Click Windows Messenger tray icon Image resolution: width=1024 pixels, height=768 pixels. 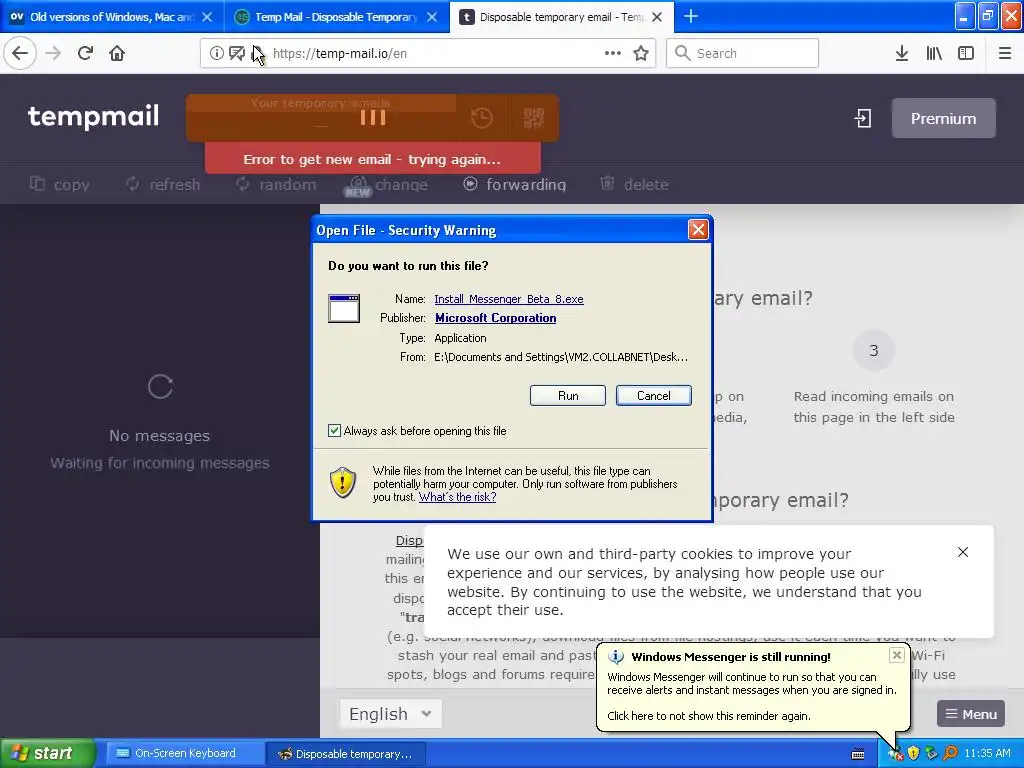pos(895,754)
